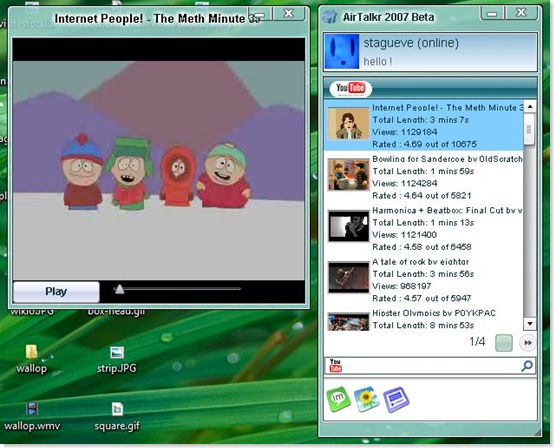
Task: Select Hipster Olympics video thumbnail
Action: click(348, 322)
